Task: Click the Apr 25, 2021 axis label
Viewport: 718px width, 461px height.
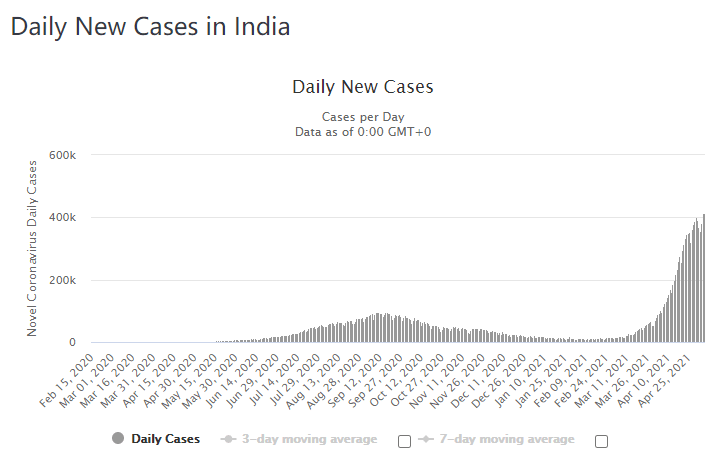Action: (x=664, y=380)
